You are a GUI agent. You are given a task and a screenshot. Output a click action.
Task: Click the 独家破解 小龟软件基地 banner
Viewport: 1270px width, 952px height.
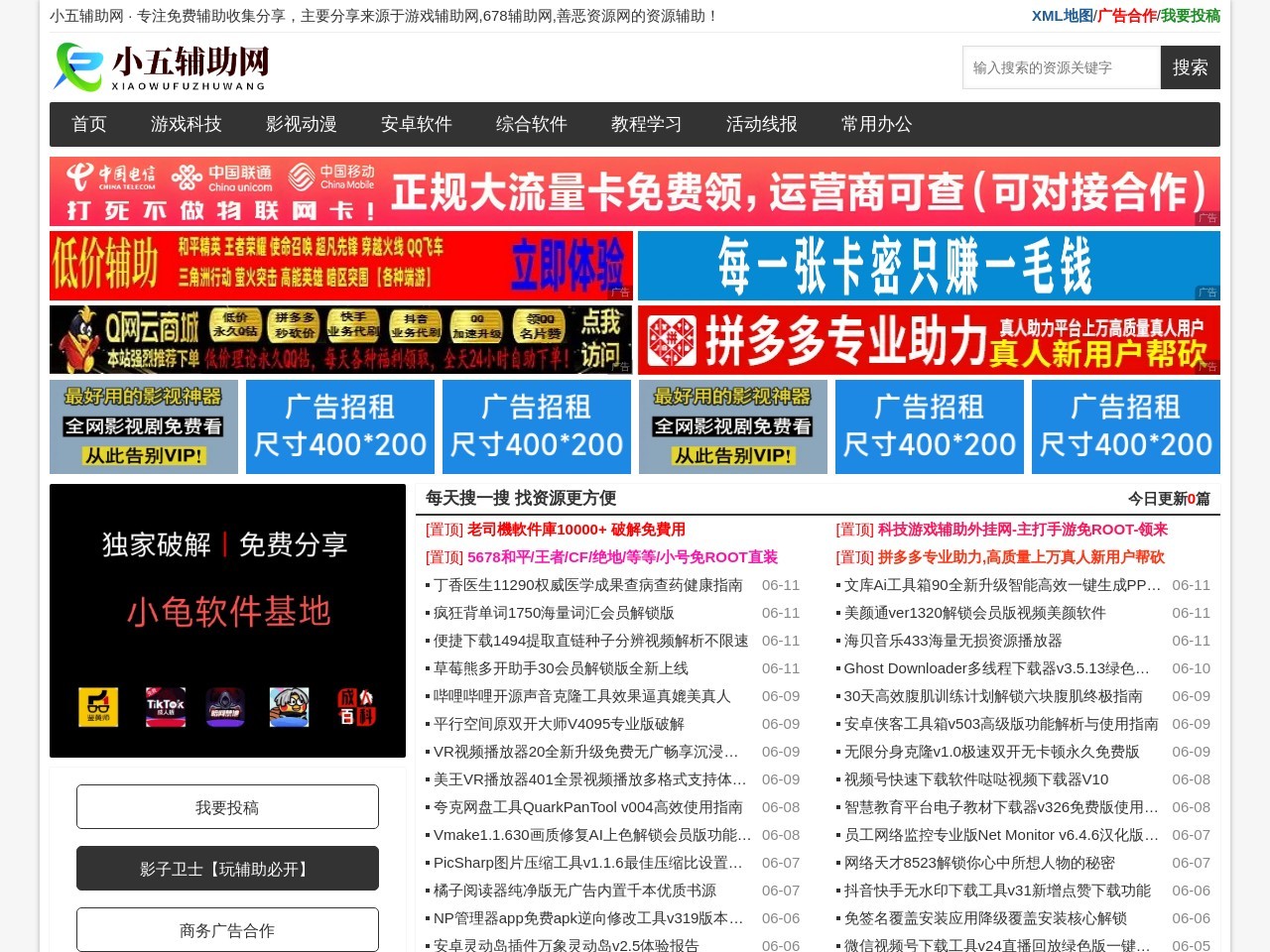tap(227, 621)
